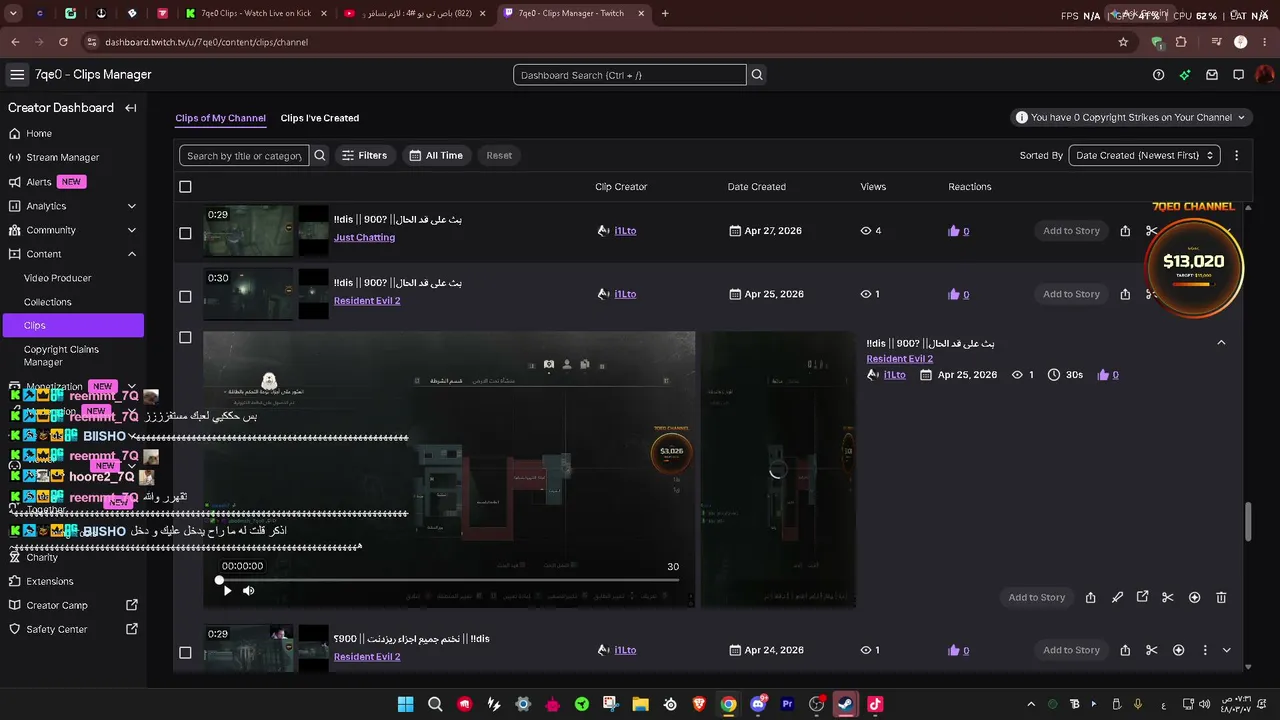Click the Dashboard Search magnifier button
The image size is (1280, 720).
coord(757,75)
